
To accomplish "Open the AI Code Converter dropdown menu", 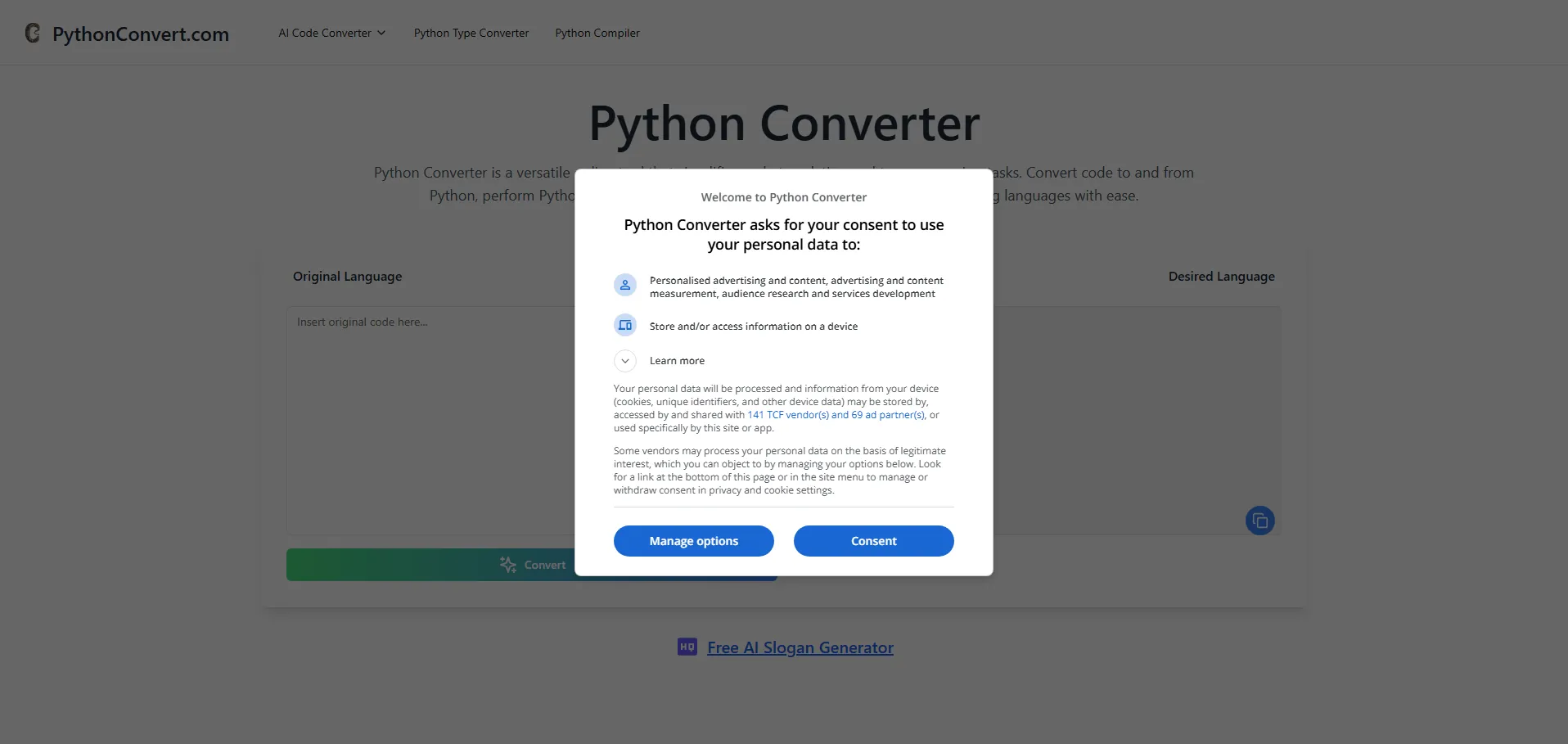I will (331, 33).
